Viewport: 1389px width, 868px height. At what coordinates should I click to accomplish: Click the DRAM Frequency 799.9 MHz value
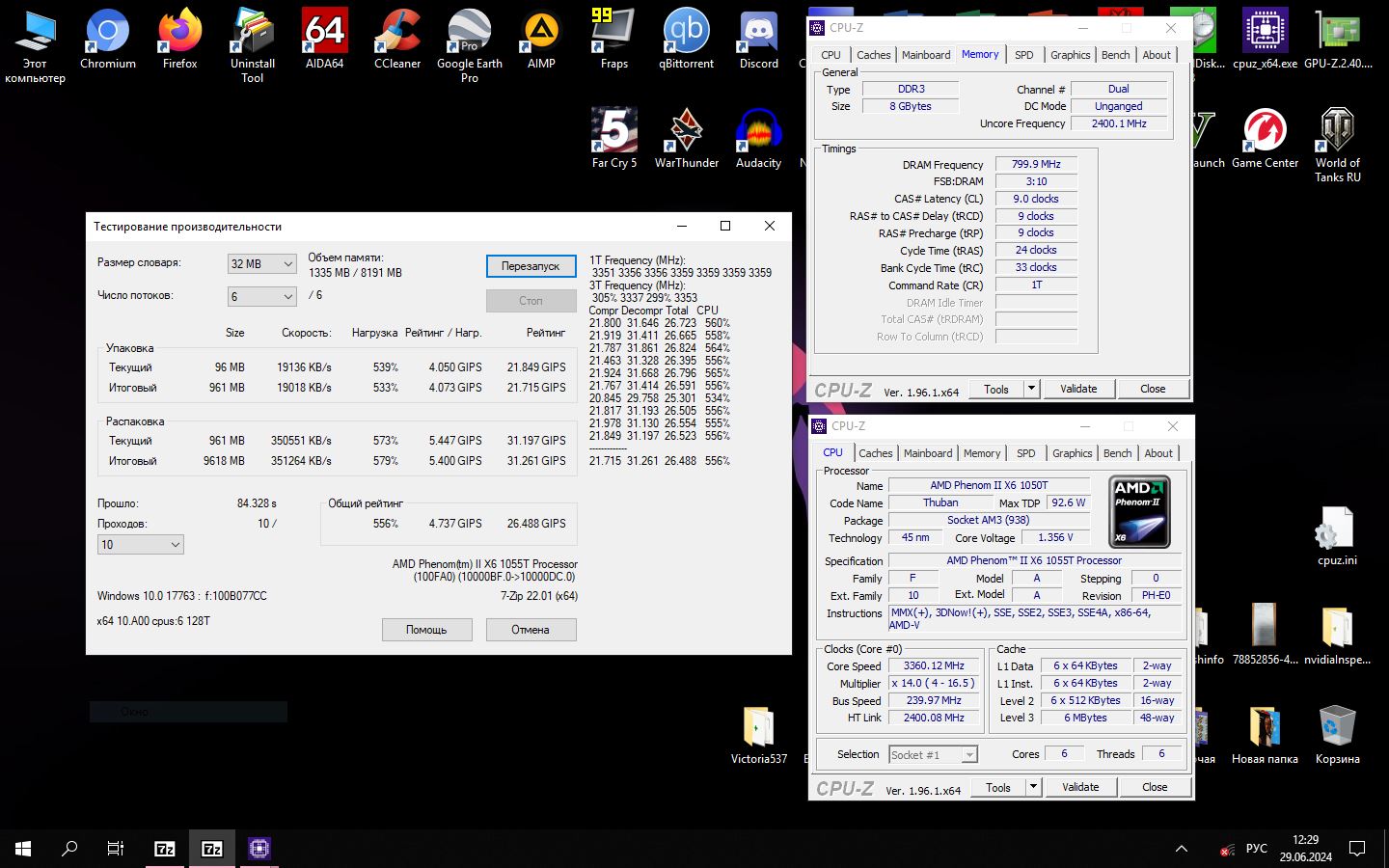[x=1036, y=164]
